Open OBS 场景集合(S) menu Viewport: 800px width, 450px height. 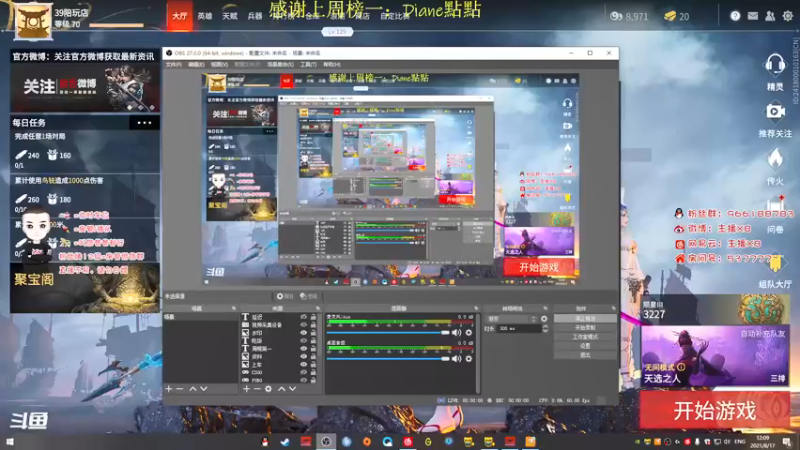(280, 65)
